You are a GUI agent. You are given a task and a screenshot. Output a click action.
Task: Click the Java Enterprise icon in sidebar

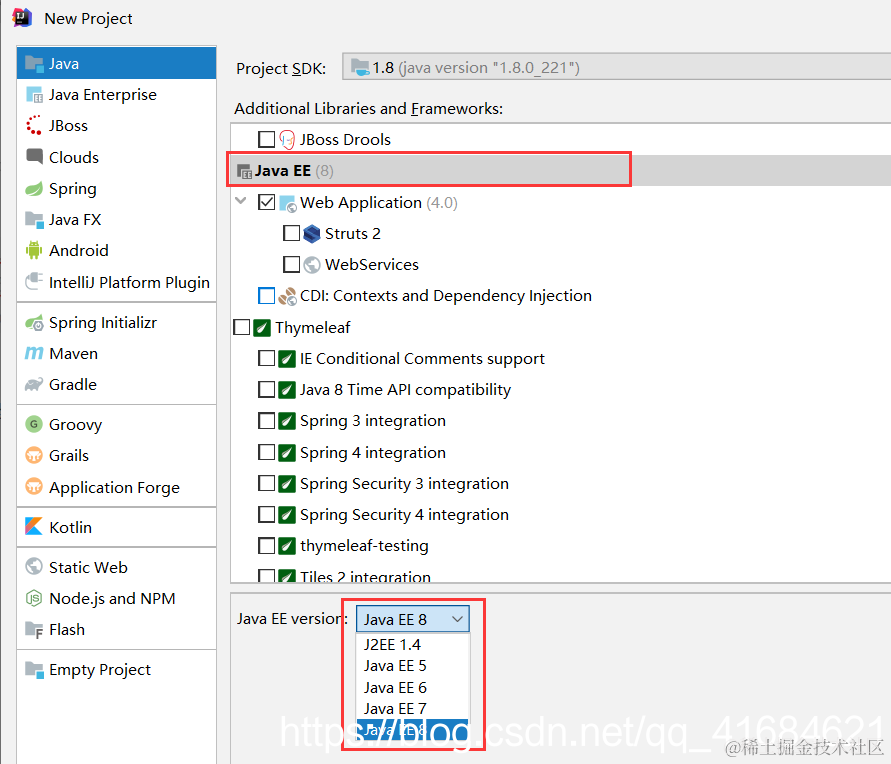[x=34, y=95]
